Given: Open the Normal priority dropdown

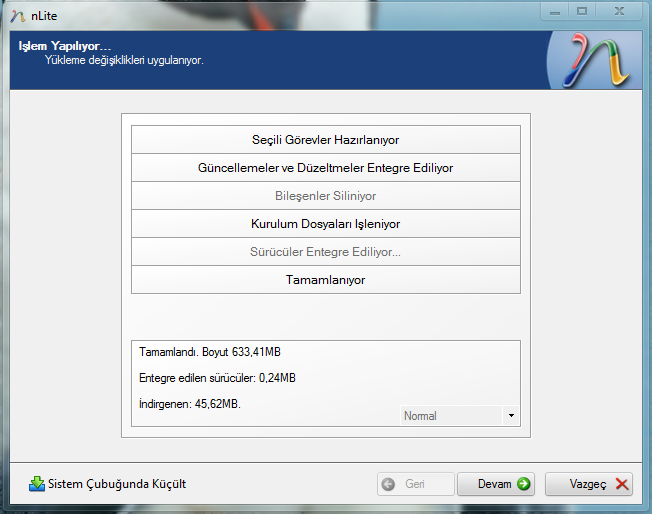Looking at the screenshot, I should pos(460,415).
